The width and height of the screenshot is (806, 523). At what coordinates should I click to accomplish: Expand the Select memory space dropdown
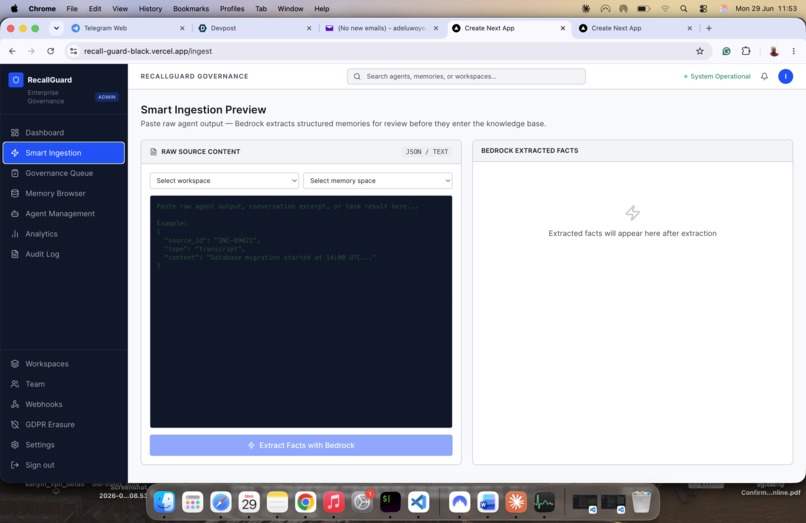(378, 181)
